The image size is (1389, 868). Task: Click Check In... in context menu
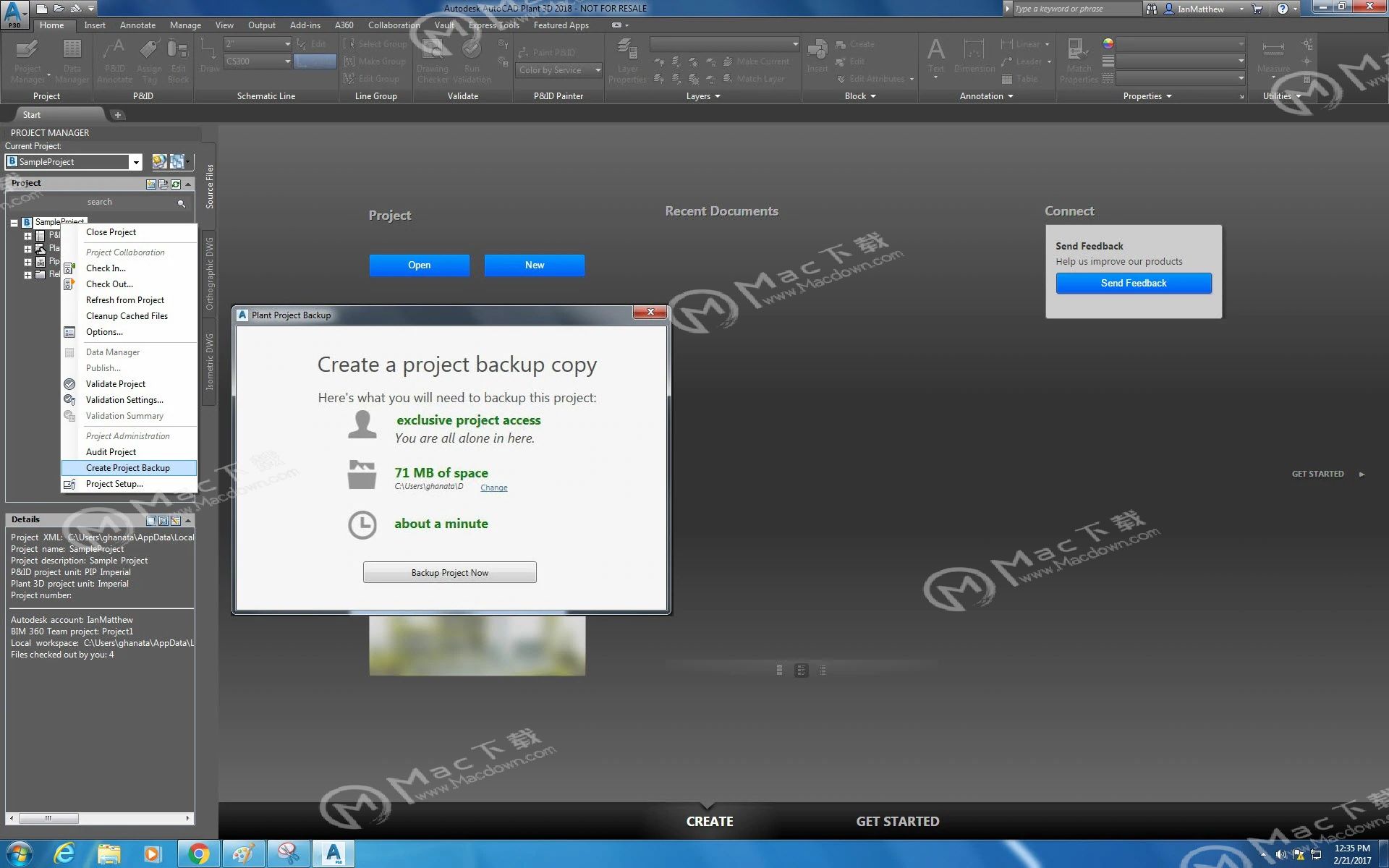coord(129,268)
